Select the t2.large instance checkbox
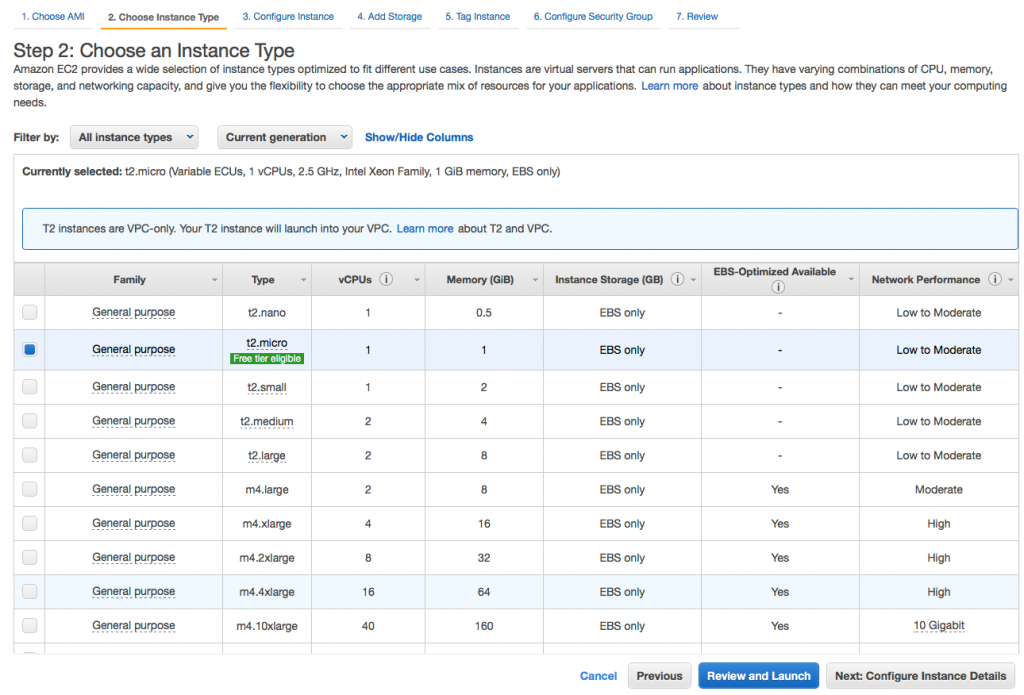The width and height of the screenshot is (1024, 695). 29,455
